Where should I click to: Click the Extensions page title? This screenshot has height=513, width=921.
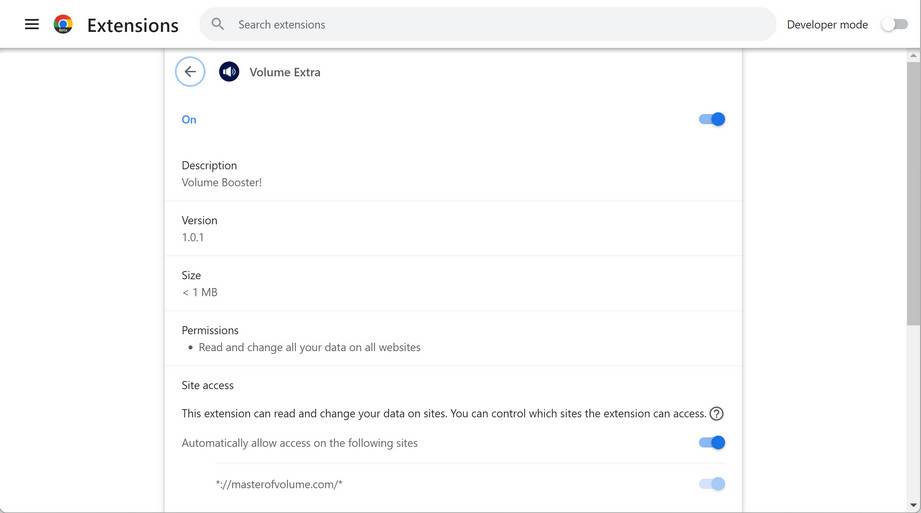click(x=133, y=25)
